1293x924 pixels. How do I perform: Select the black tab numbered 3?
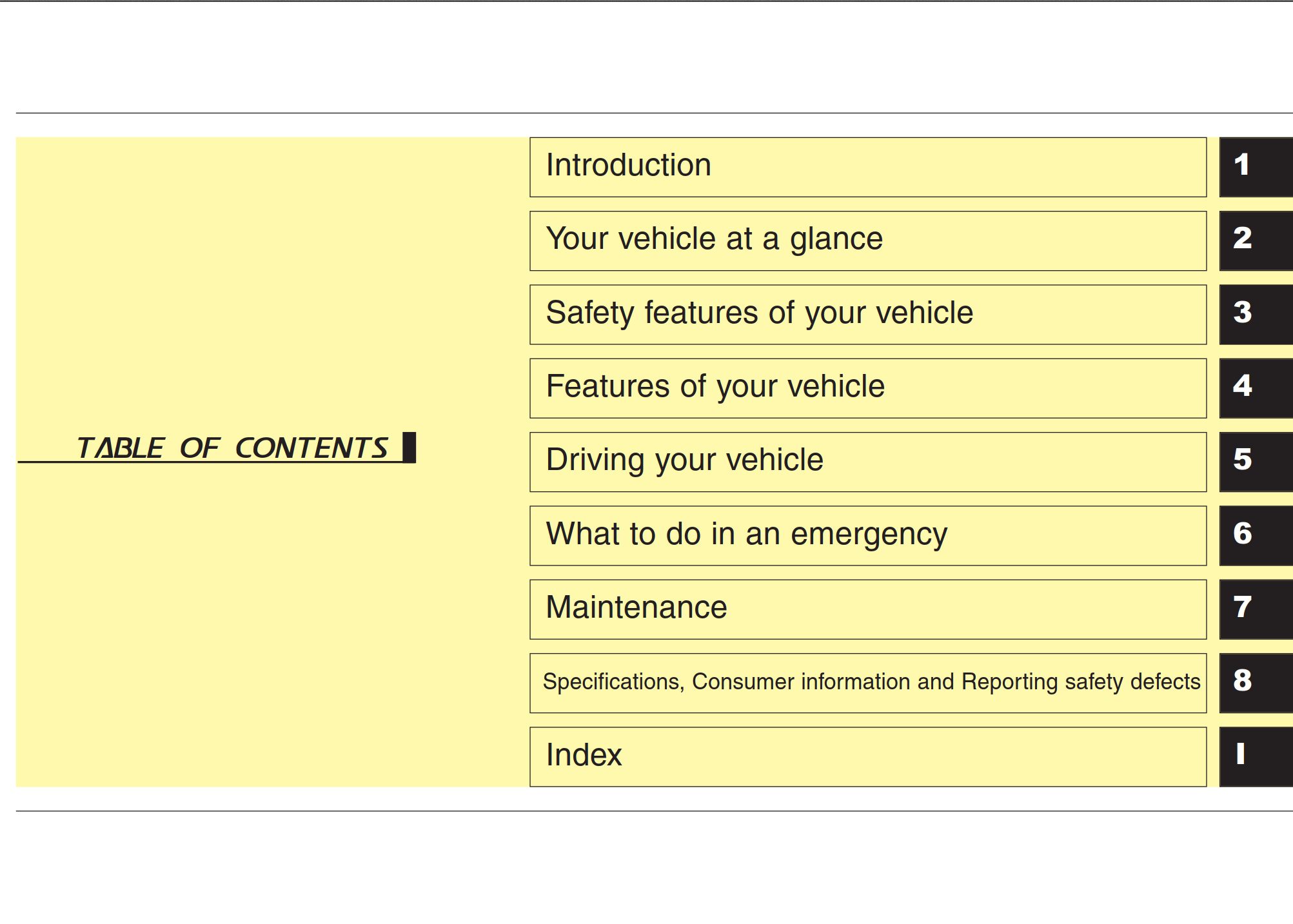point(1255,314)
